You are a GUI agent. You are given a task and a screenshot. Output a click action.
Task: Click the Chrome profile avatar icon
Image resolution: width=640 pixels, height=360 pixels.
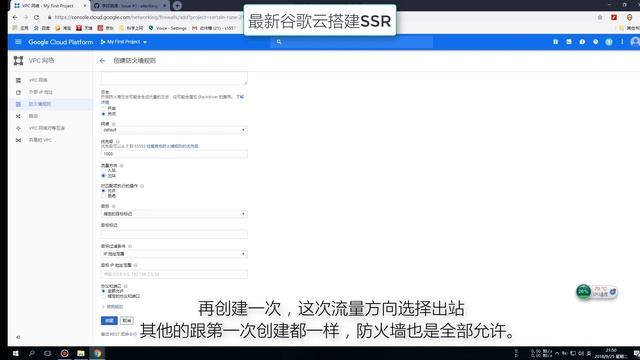point(629,17)
